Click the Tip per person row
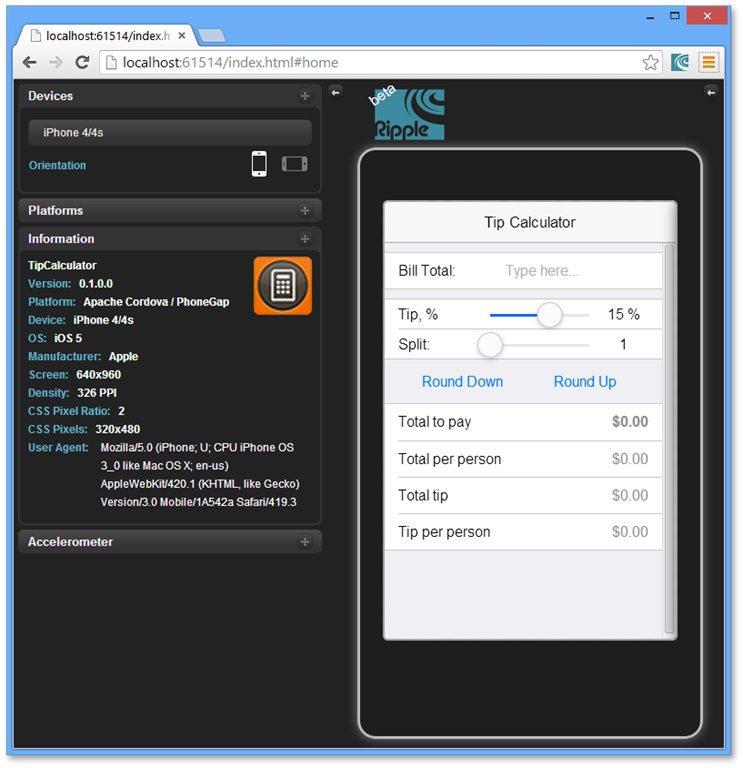The height and width of the screenshot is (768, 743). [x=524, y=531]
